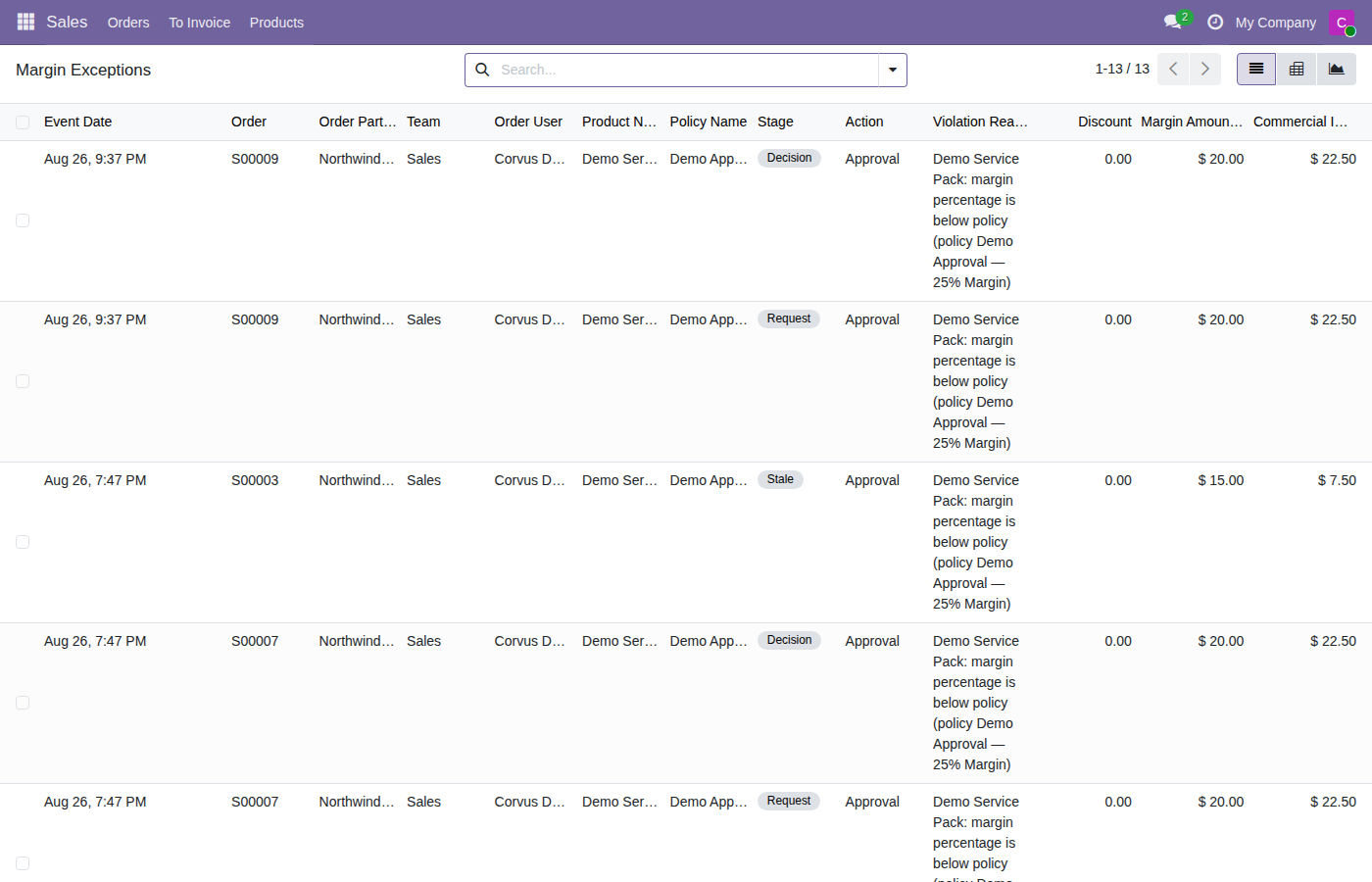Click Decision badge in first S00009 row
The height and width of the screenshot is (882, 1372).
(x=789, y=158)
